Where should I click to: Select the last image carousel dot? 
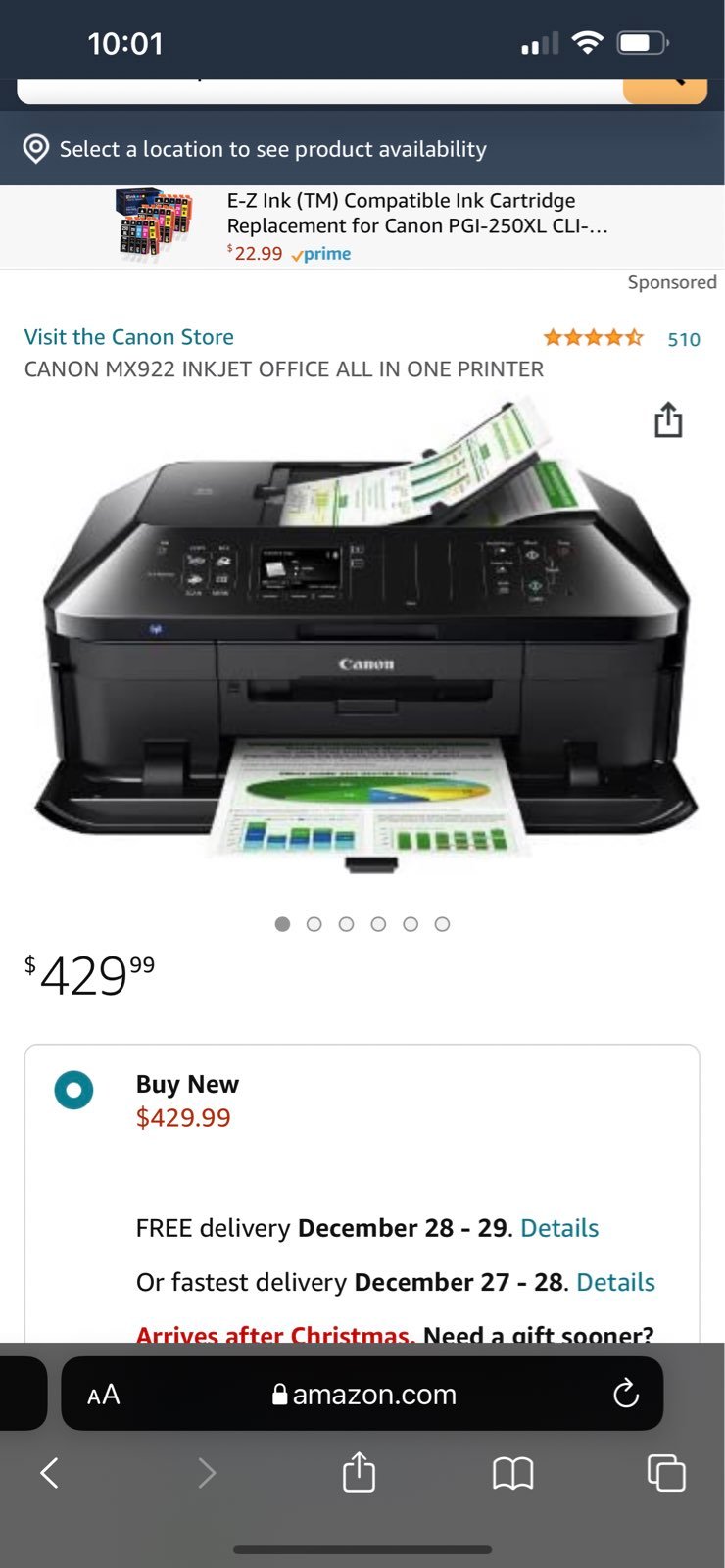442,924
